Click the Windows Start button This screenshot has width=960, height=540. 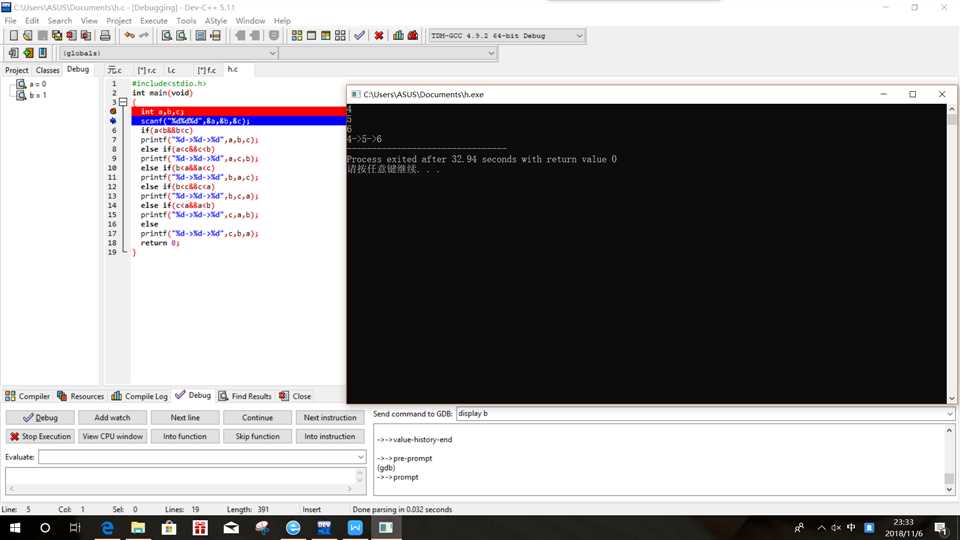click(x=15, y=528)
